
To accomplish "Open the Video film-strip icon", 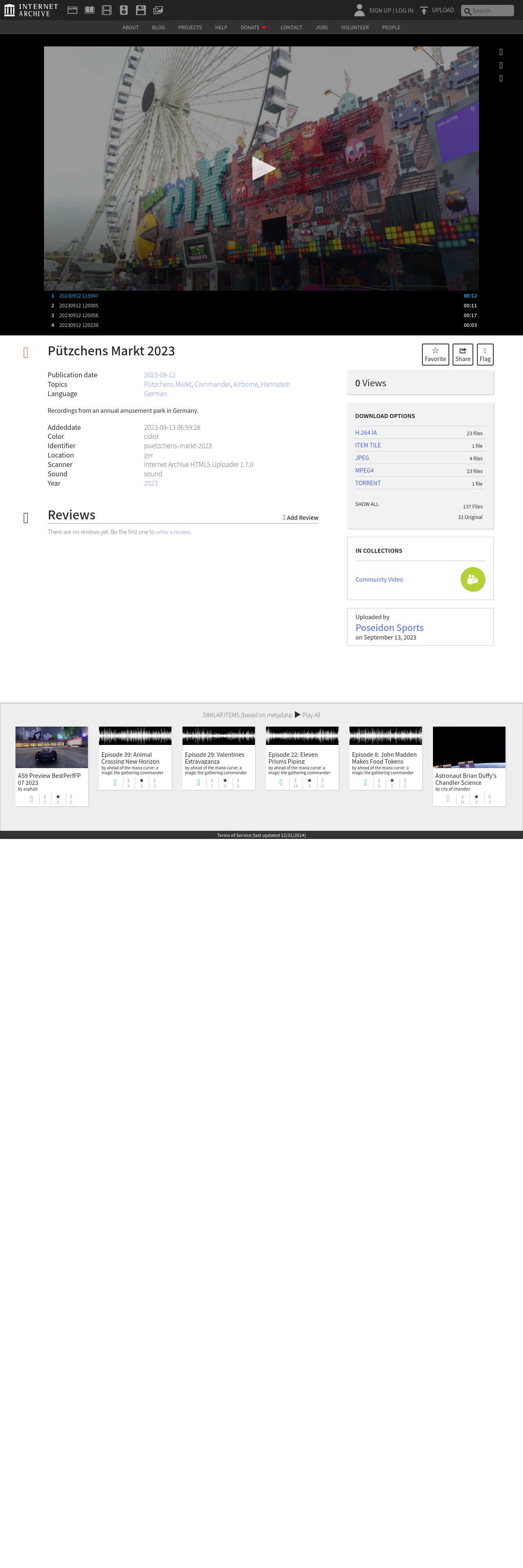I will 107,10.
